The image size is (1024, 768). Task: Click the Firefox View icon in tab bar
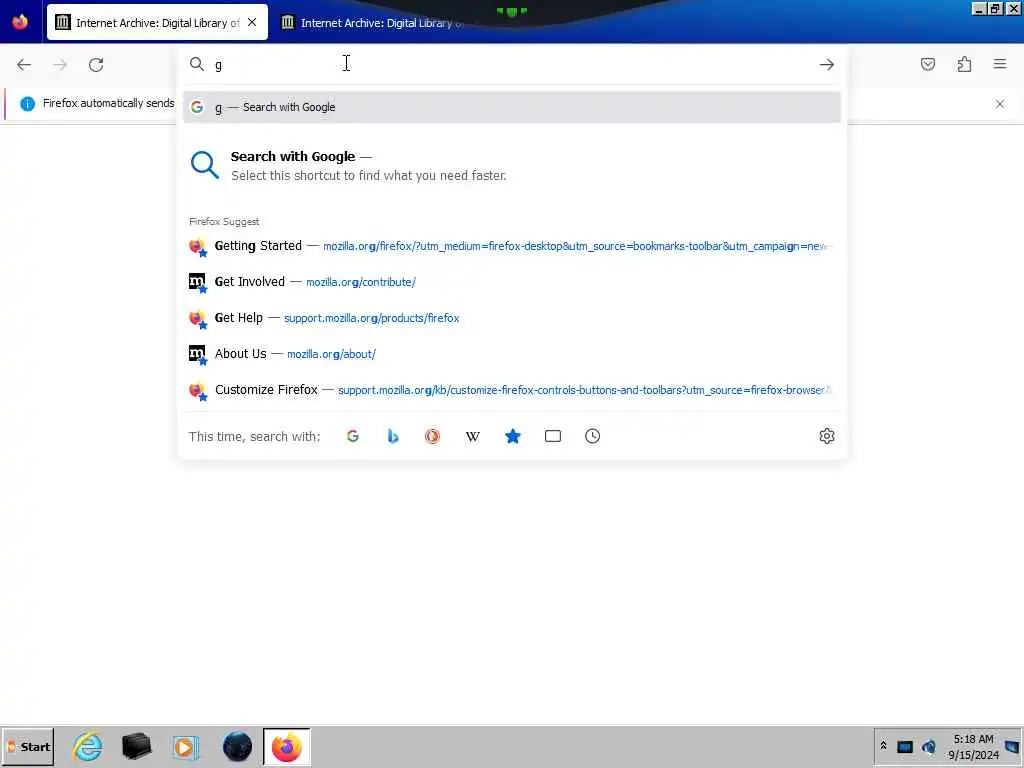click(20, 22)
